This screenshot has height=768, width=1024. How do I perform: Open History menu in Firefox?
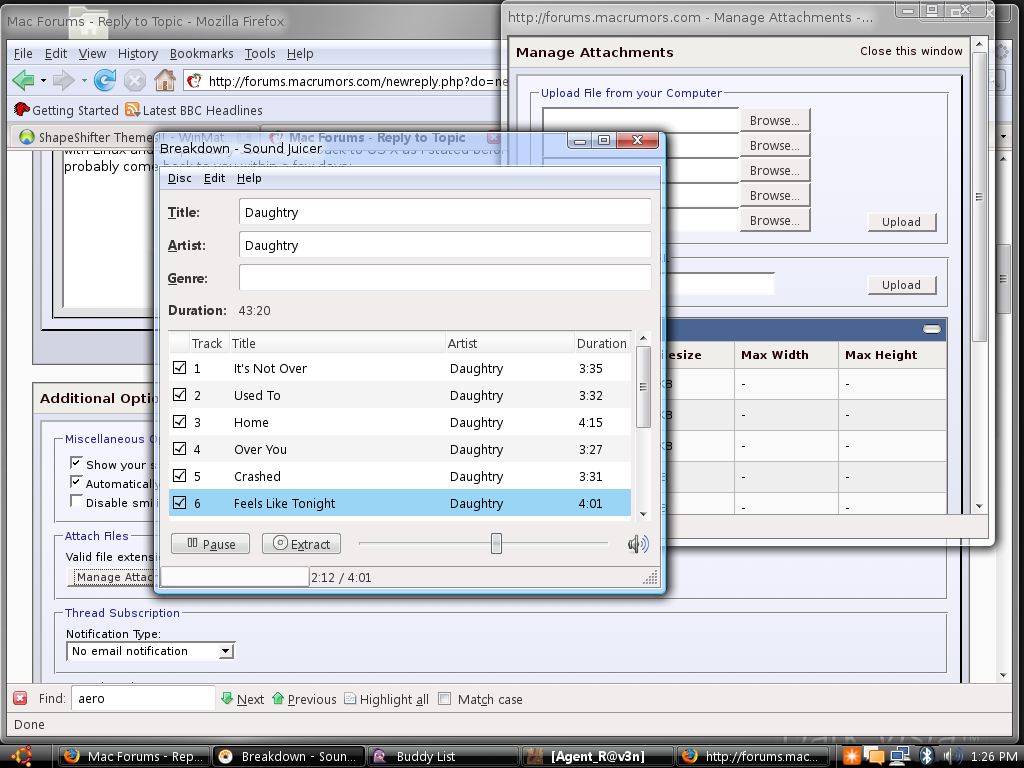(138, 54)
